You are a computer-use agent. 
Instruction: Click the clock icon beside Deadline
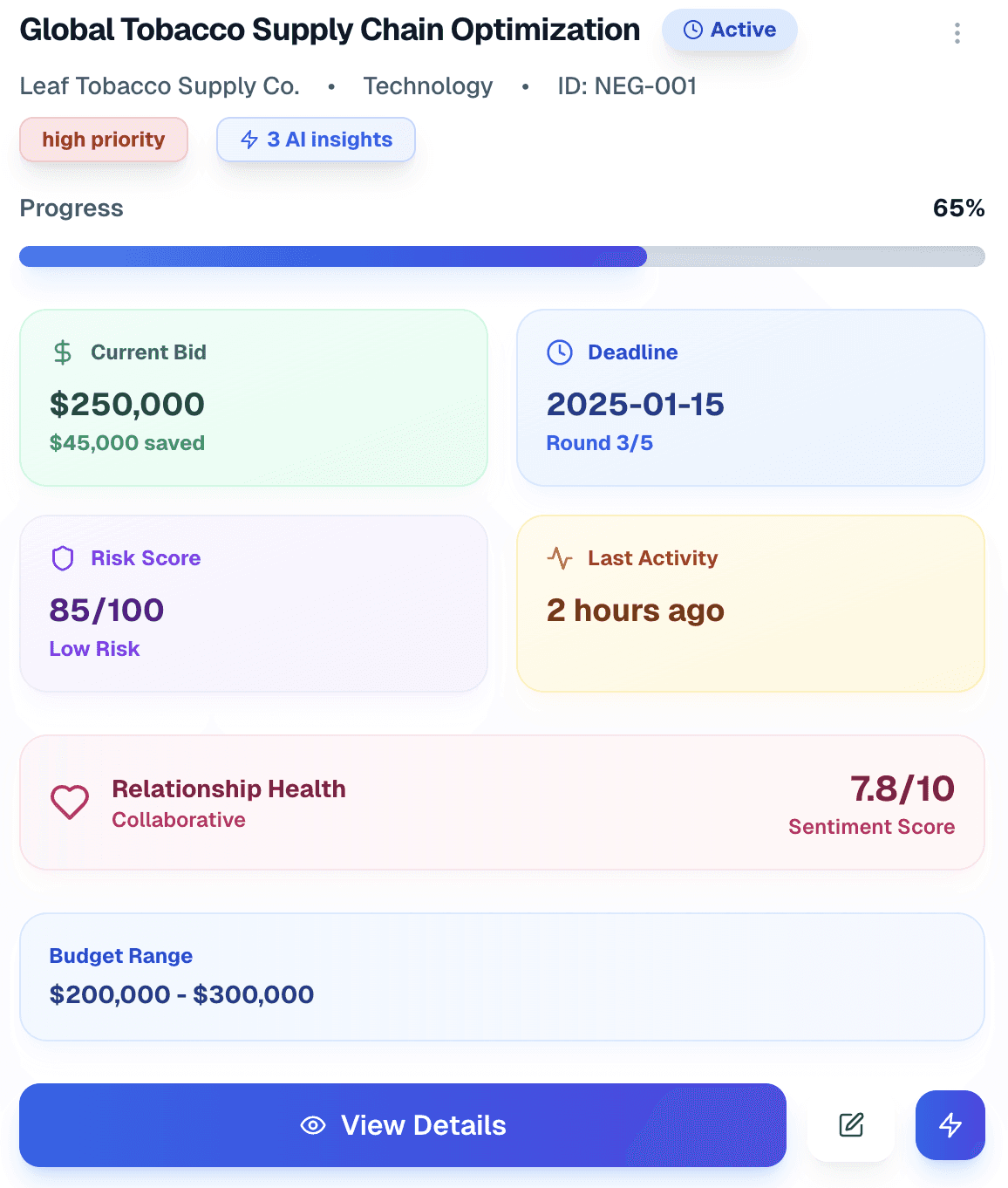(560, 352)
